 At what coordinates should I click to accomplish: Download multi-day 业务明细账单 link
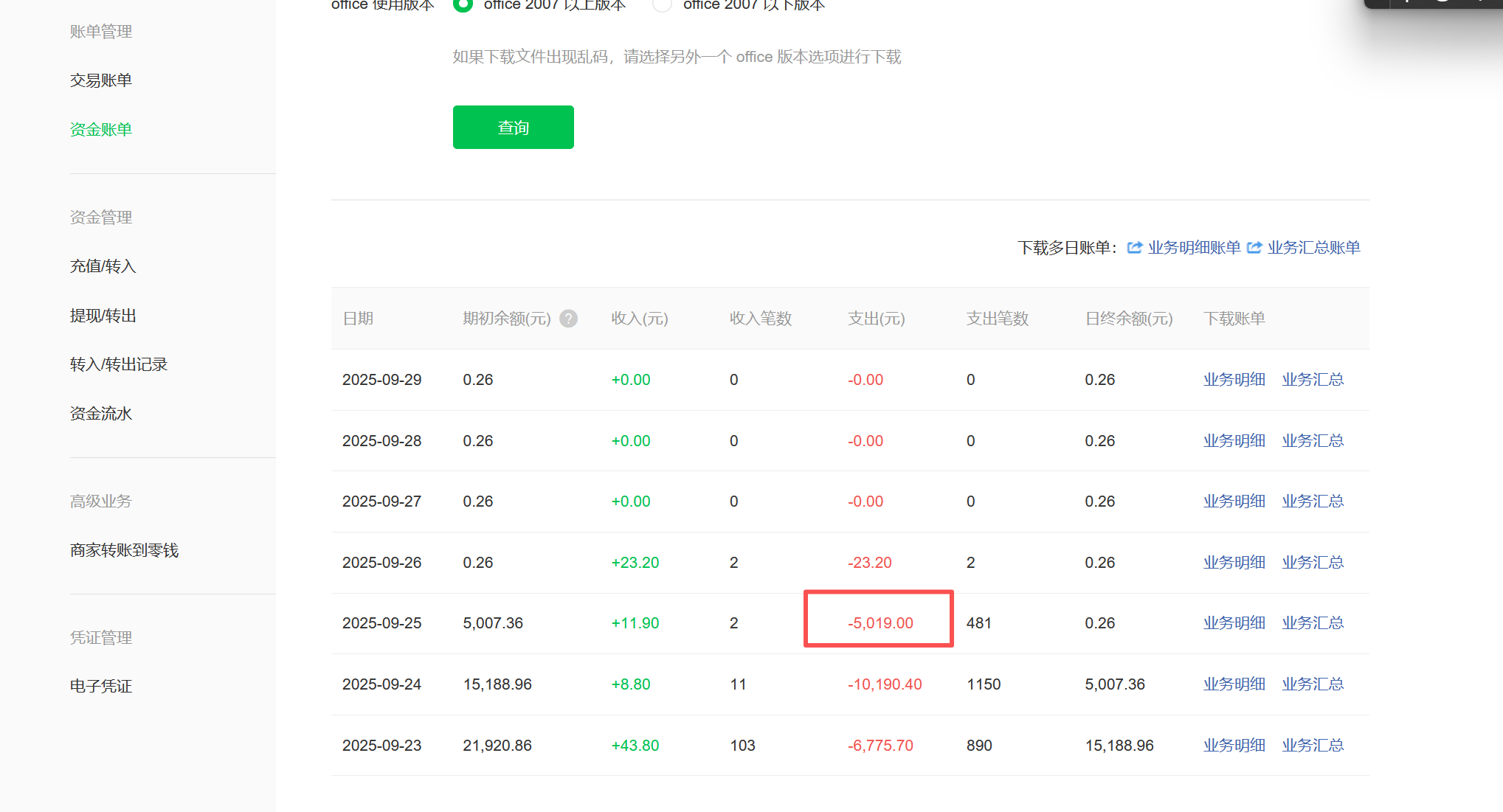tap(1194, 248)
